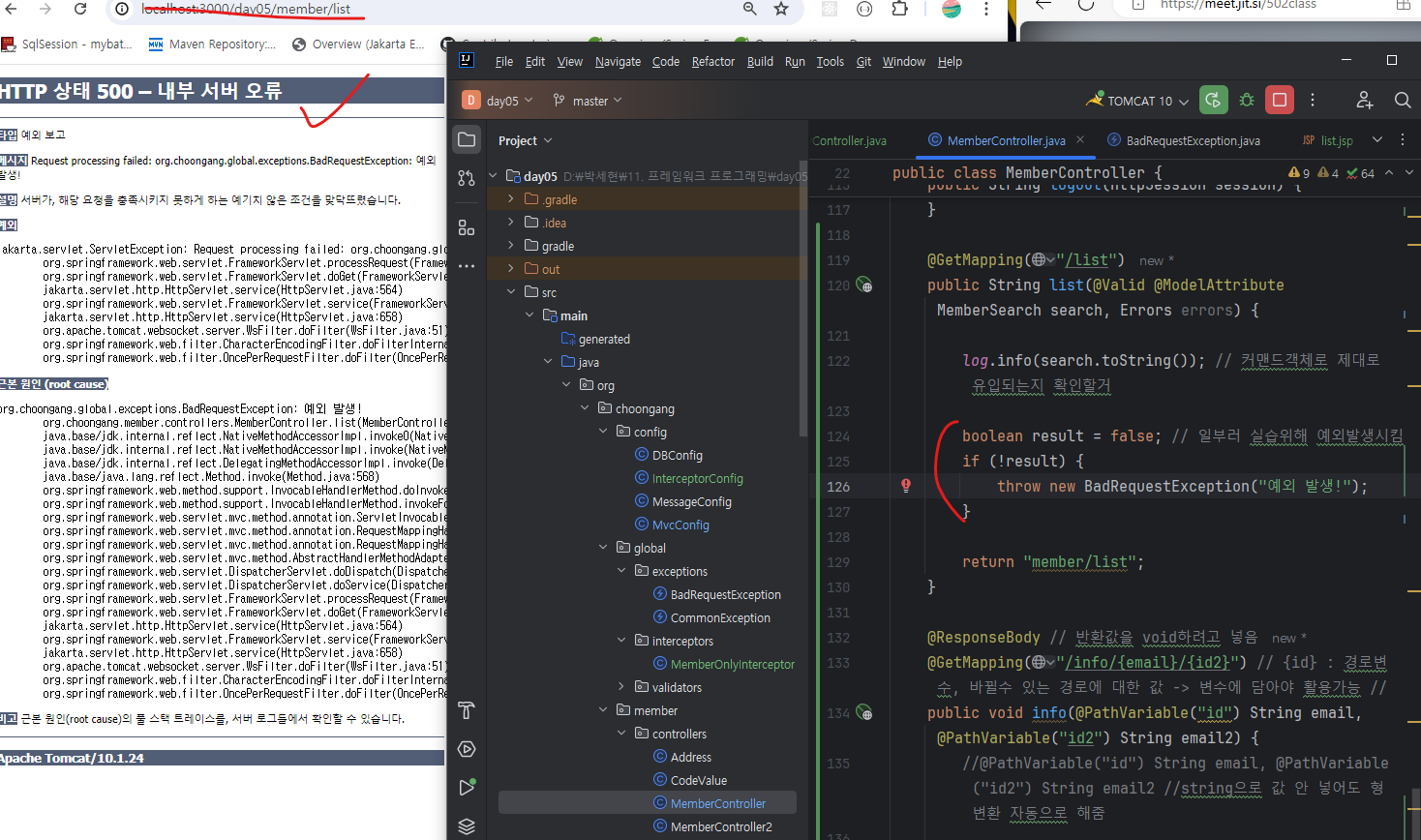Viewport: 1421px width, 840px height.
Task: Open the Maven Repository bookmark
Action: point(212,44)
